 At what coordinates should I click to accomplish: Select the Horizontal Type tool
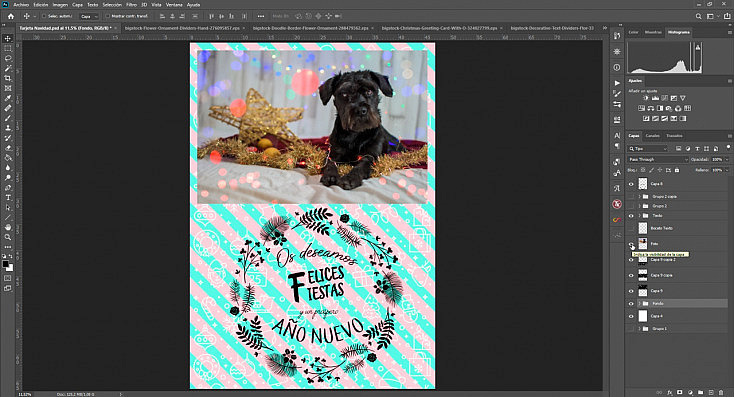click(x=7, y=198)
